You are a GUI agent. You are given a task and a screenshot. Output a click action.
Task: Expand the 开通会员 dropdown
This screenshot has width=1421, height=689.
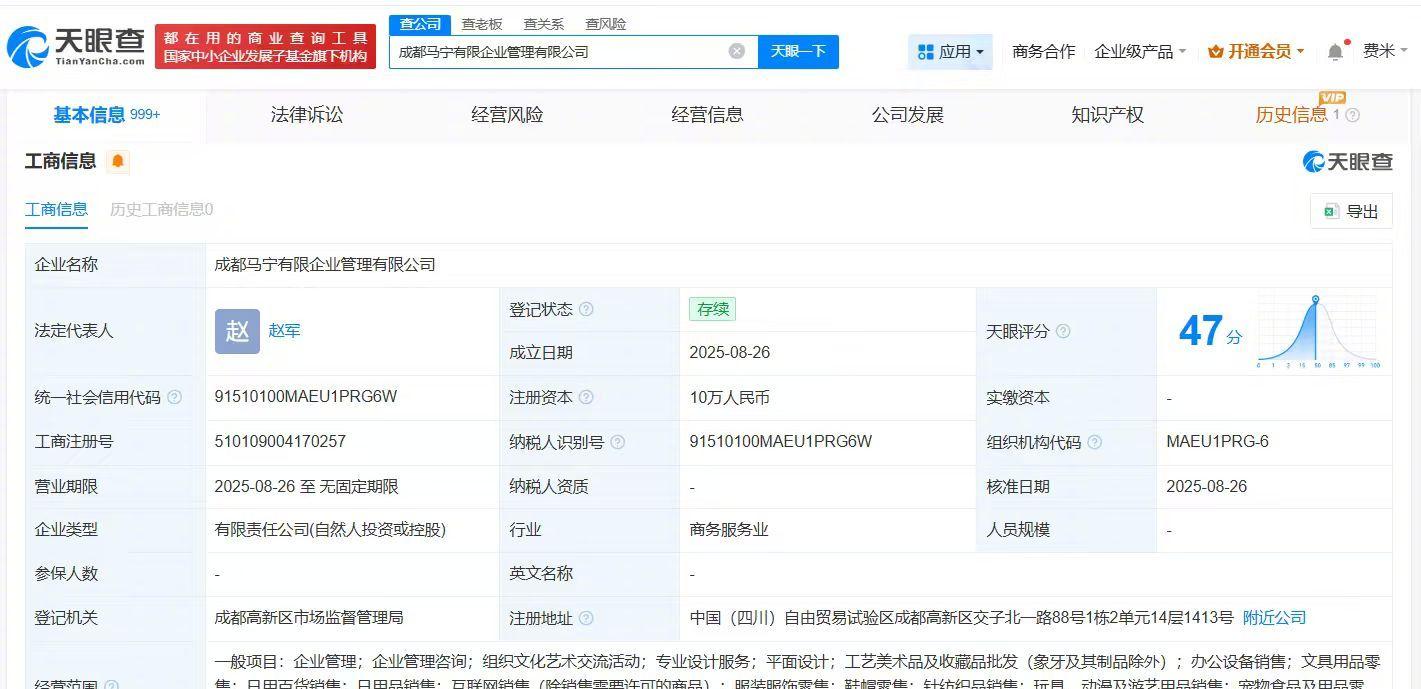pyautogui.click(x=1256, y=51)
